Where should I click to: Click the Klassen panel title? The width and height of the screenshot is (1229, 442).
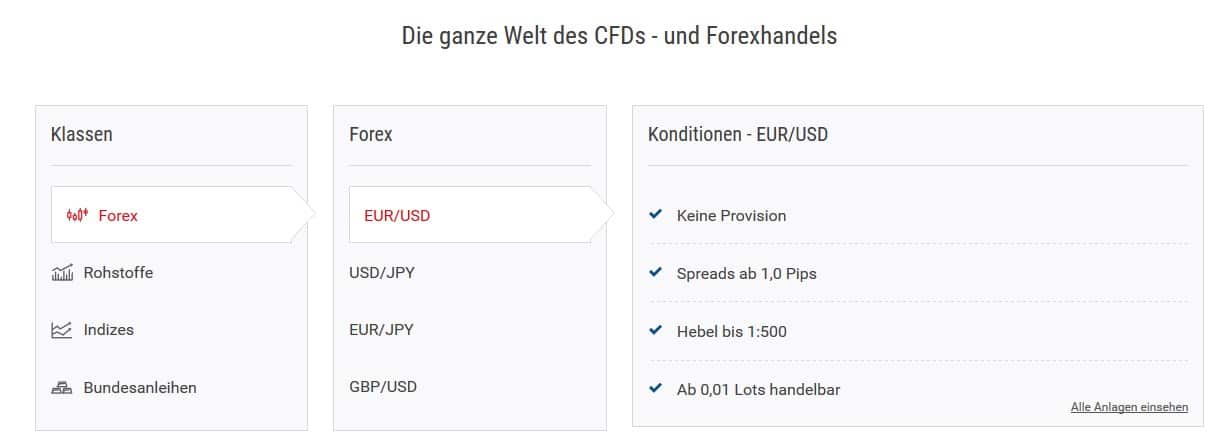[x=82, y=134]
